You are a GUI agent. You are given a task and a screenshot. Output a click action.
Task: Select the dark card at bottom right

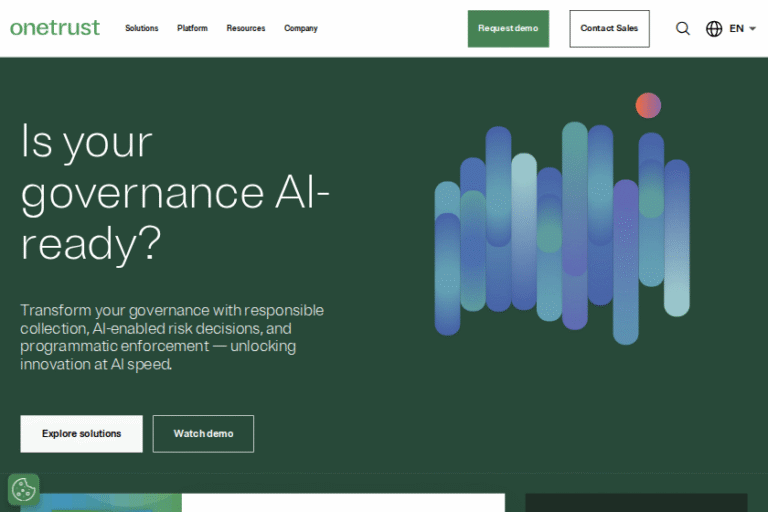(x=635, y=502)
